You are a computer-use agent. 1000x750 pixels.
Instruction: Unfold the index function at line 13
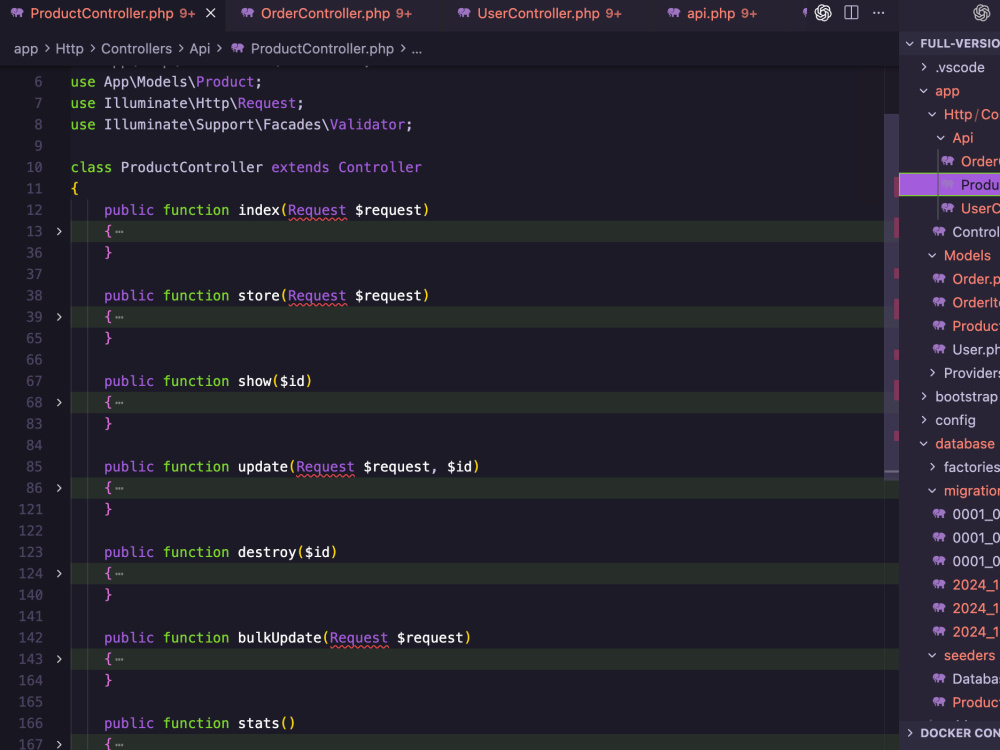coord(59,232)
